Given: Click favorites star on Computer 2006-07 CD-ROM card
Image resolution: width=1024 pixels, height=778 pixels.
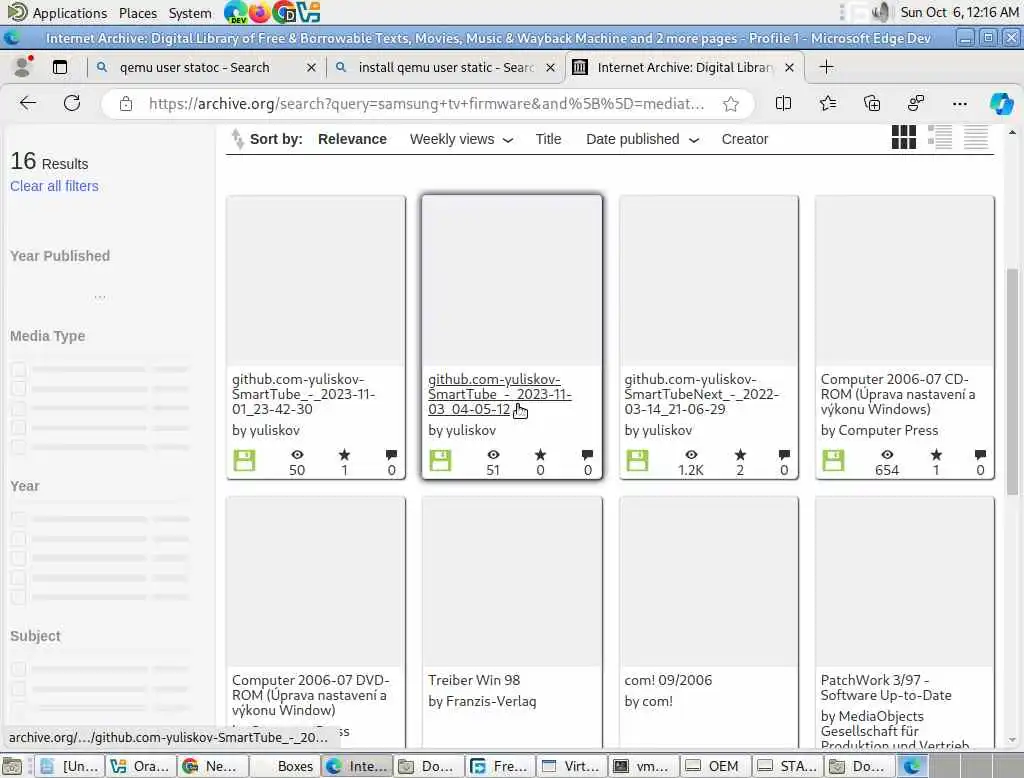Looking at the screenshot, I should [x=936, y=454].
